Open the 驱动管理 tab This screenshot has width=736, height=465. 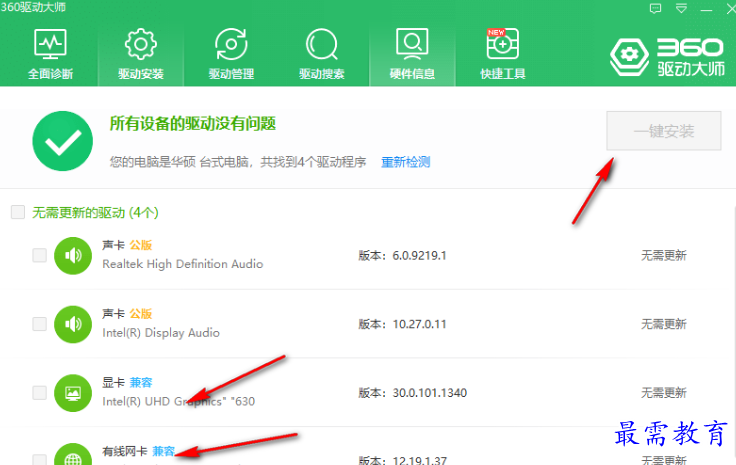pos(231,54)
